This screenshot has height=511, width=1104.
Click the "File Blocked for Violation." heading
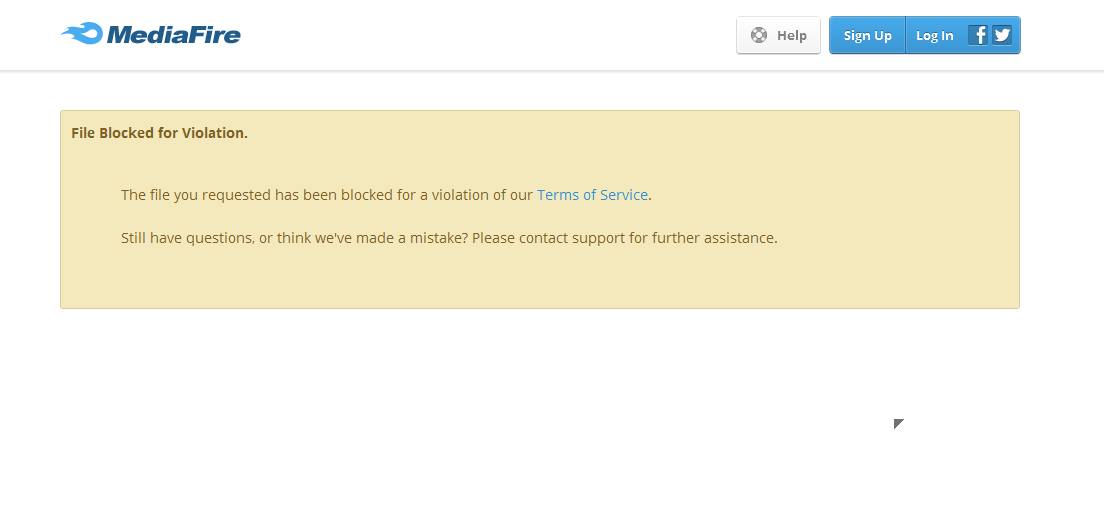[159, 132]
